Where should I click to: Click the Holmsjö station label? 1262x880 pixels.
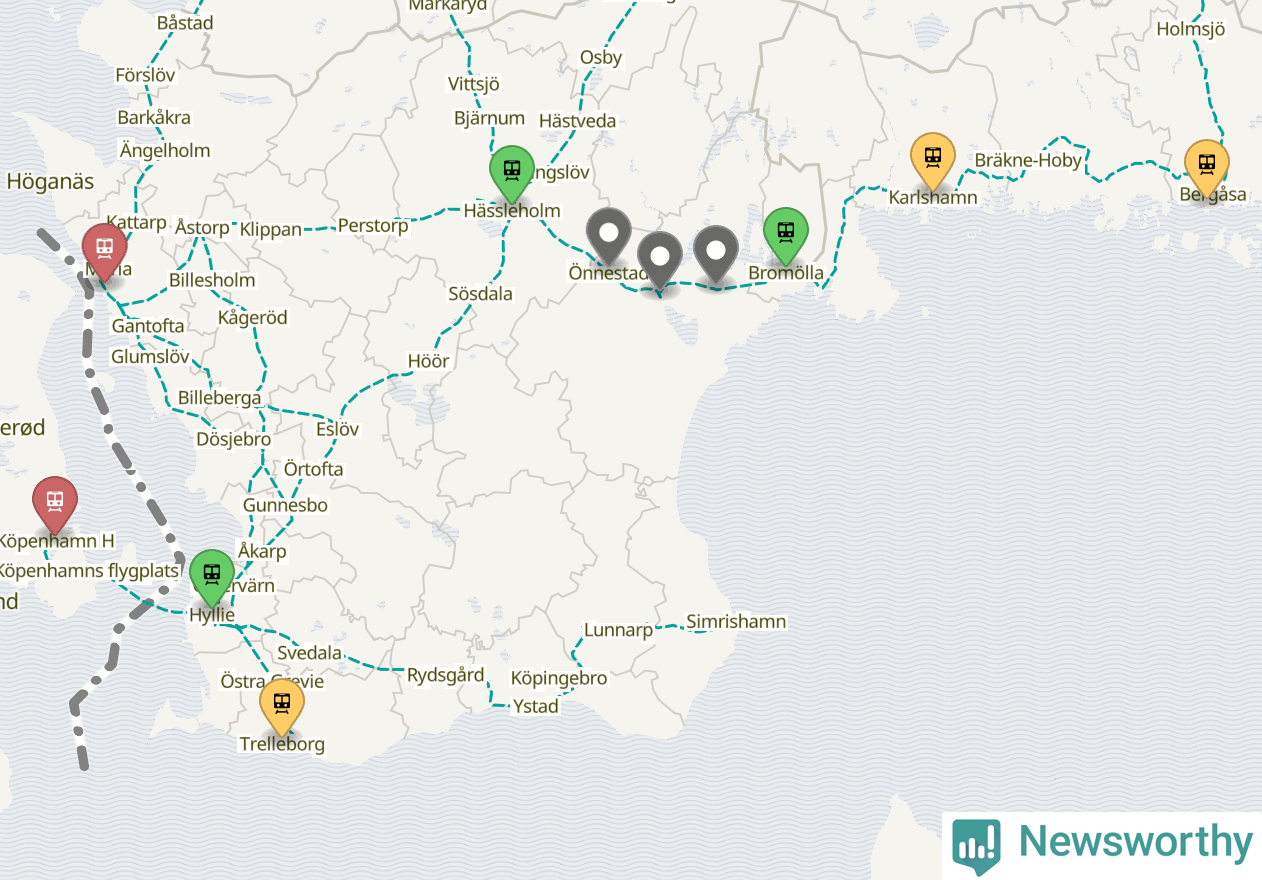pos(1191,29)
